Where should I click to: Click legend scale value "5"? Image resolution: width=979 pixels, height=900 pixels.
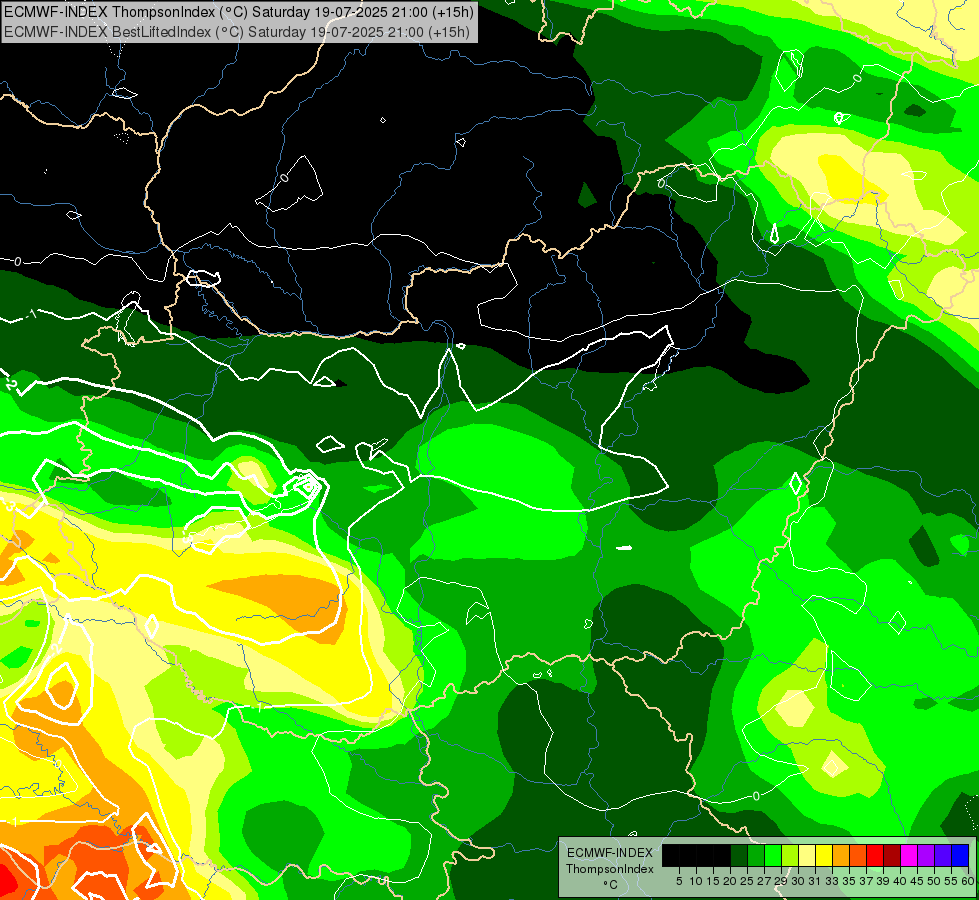coord(679,881)
